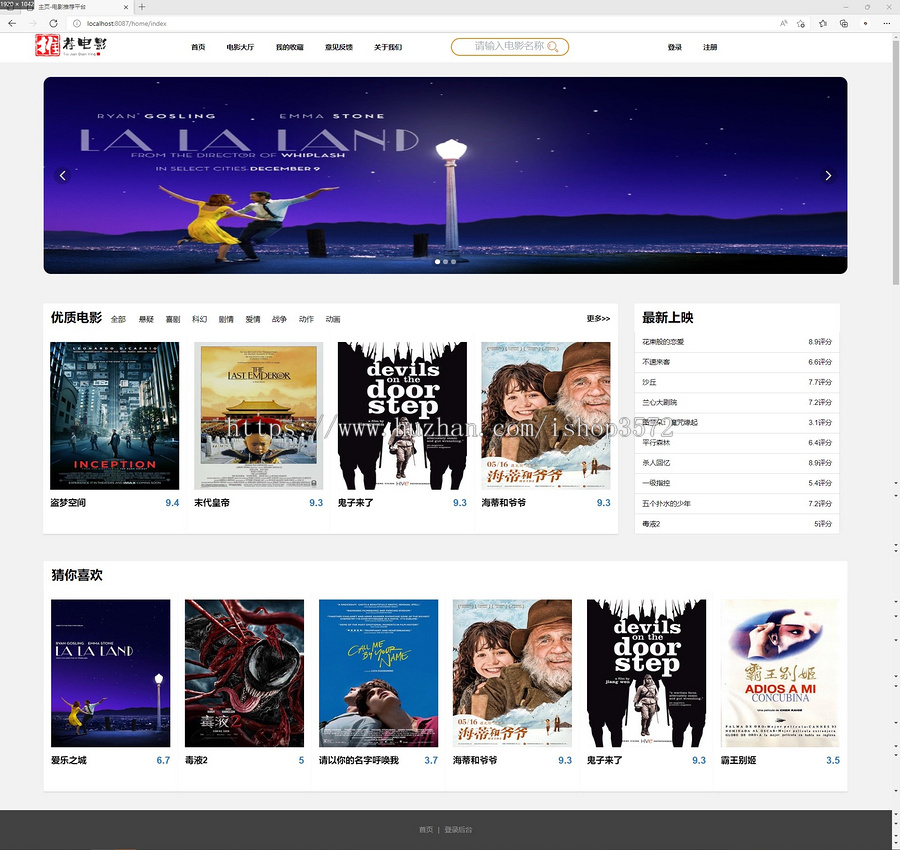Open 兰心大剧院 in 最新上映 list
Image resolution: width=900 pixels, height=850 pixels.
click(737, 402)
